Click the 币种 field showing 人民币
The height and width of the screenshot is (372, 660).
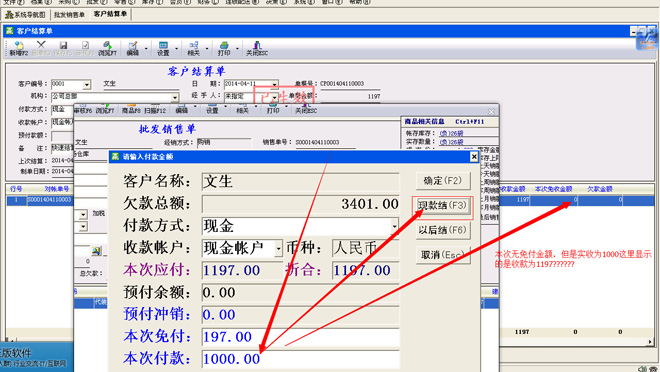365,248
